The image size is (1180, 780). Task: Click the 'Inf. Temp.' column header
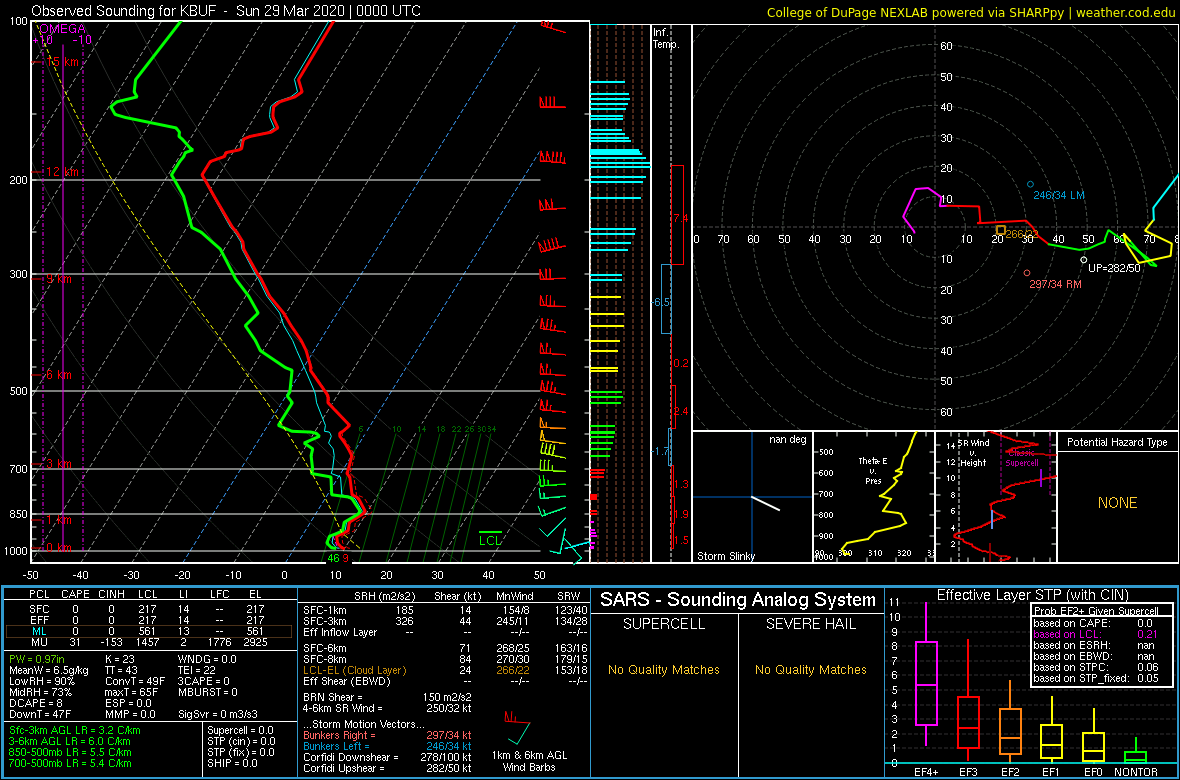tap(667, 38)
